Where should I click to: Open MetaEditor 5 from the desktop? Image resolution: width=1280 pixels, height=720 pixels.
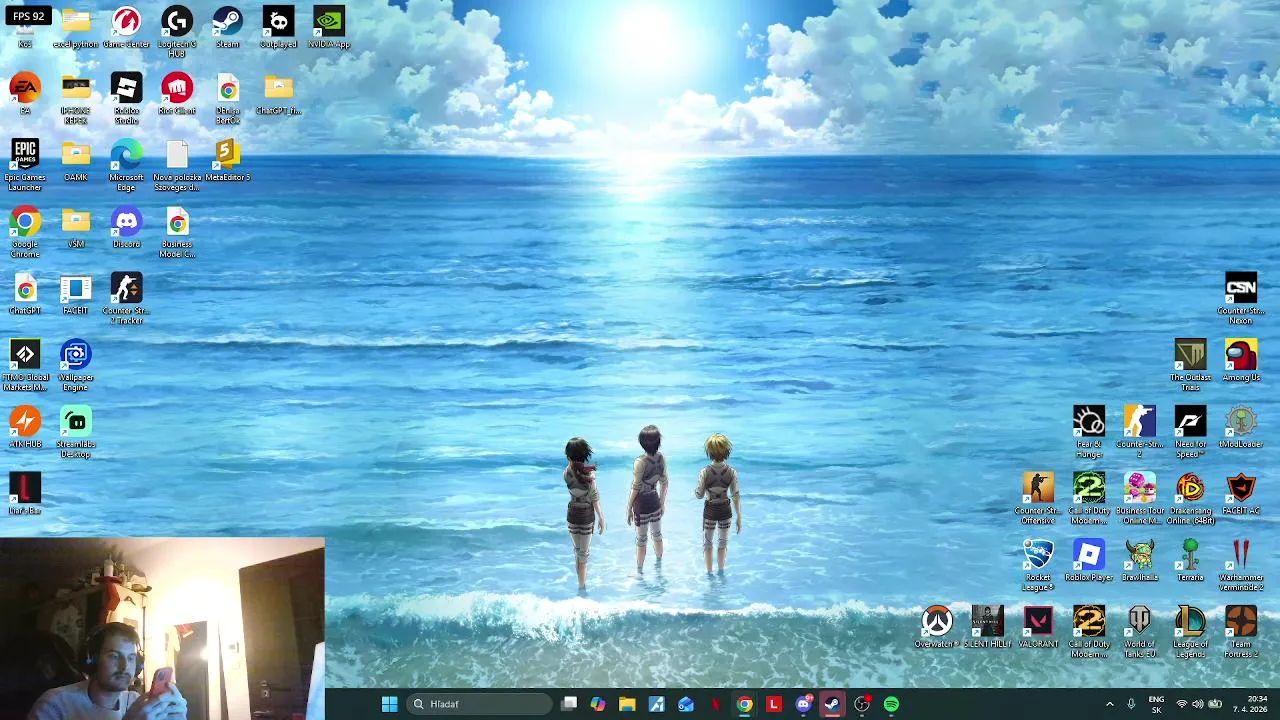227,161
